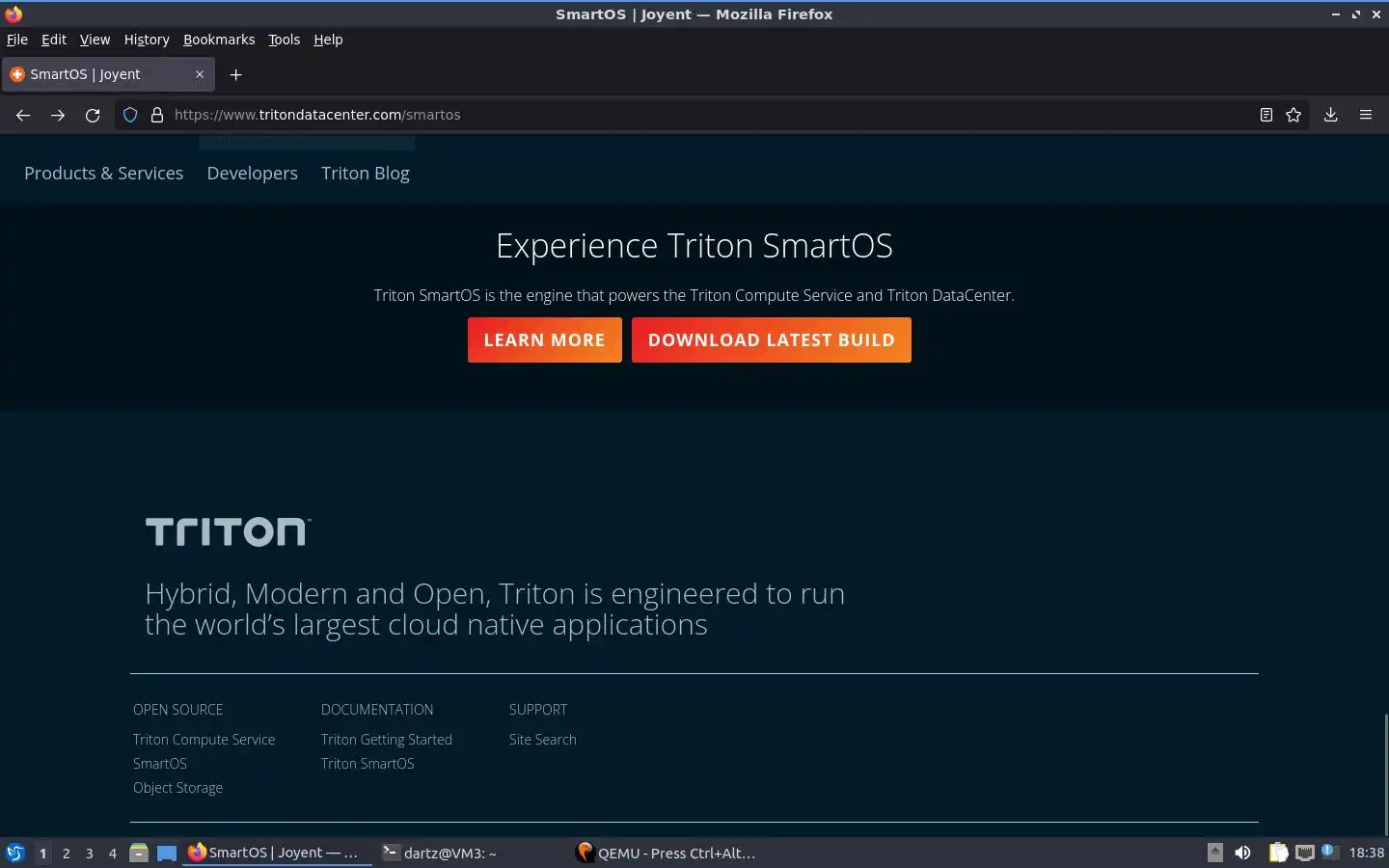Switch to workspace 3
Image resolution: width=1389 pixels, height=868 pixels.
(89, 854)
